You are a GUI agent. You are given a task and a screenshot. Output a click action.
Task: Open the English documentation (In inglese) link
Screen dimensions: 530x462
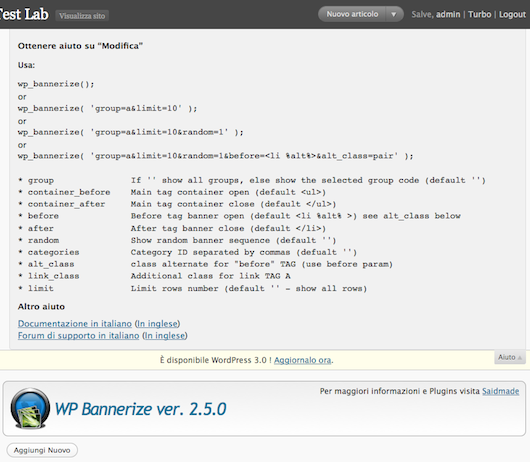coord(158,323)
